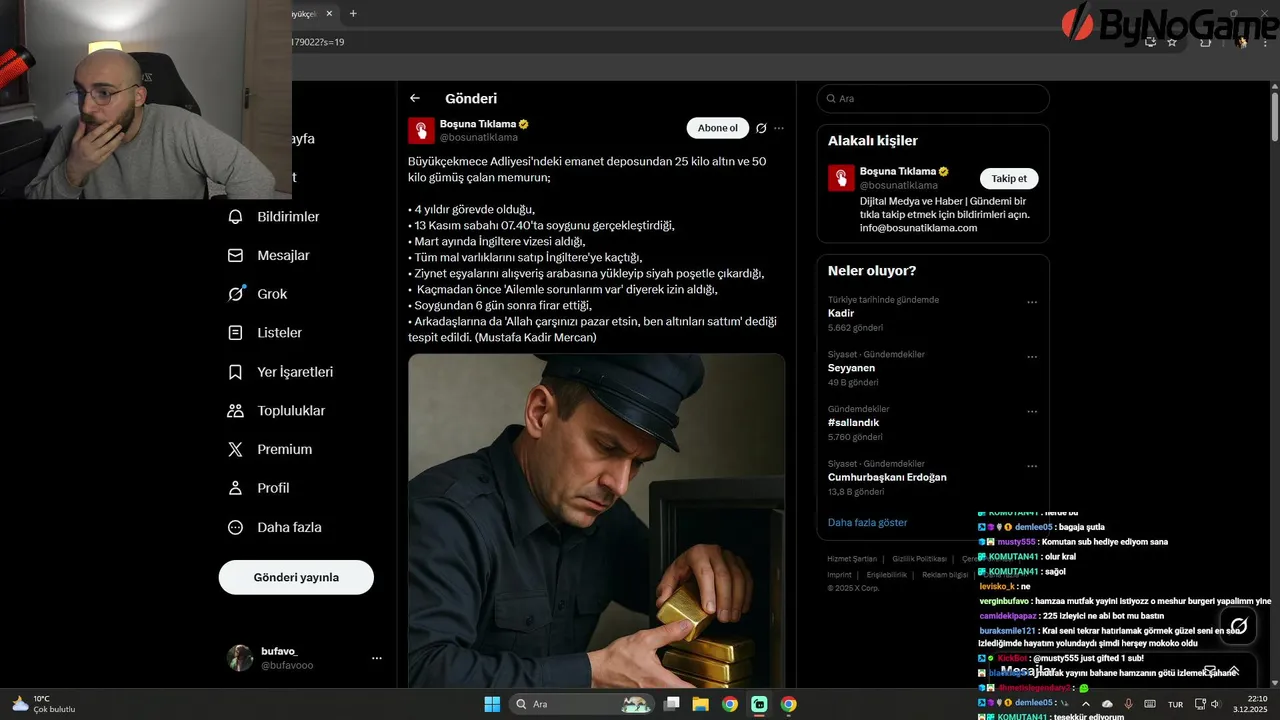Open the Premium page

click(271, 450)
